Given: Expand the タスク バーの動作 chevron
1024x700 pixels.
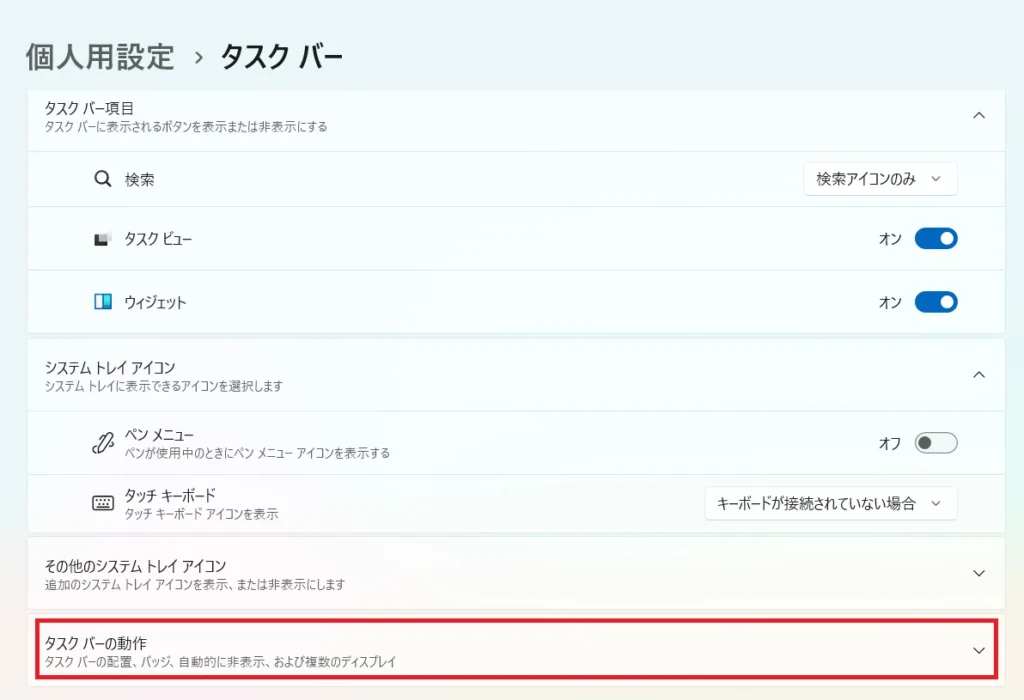Looking at the screenshot, I should pos(979,650).
